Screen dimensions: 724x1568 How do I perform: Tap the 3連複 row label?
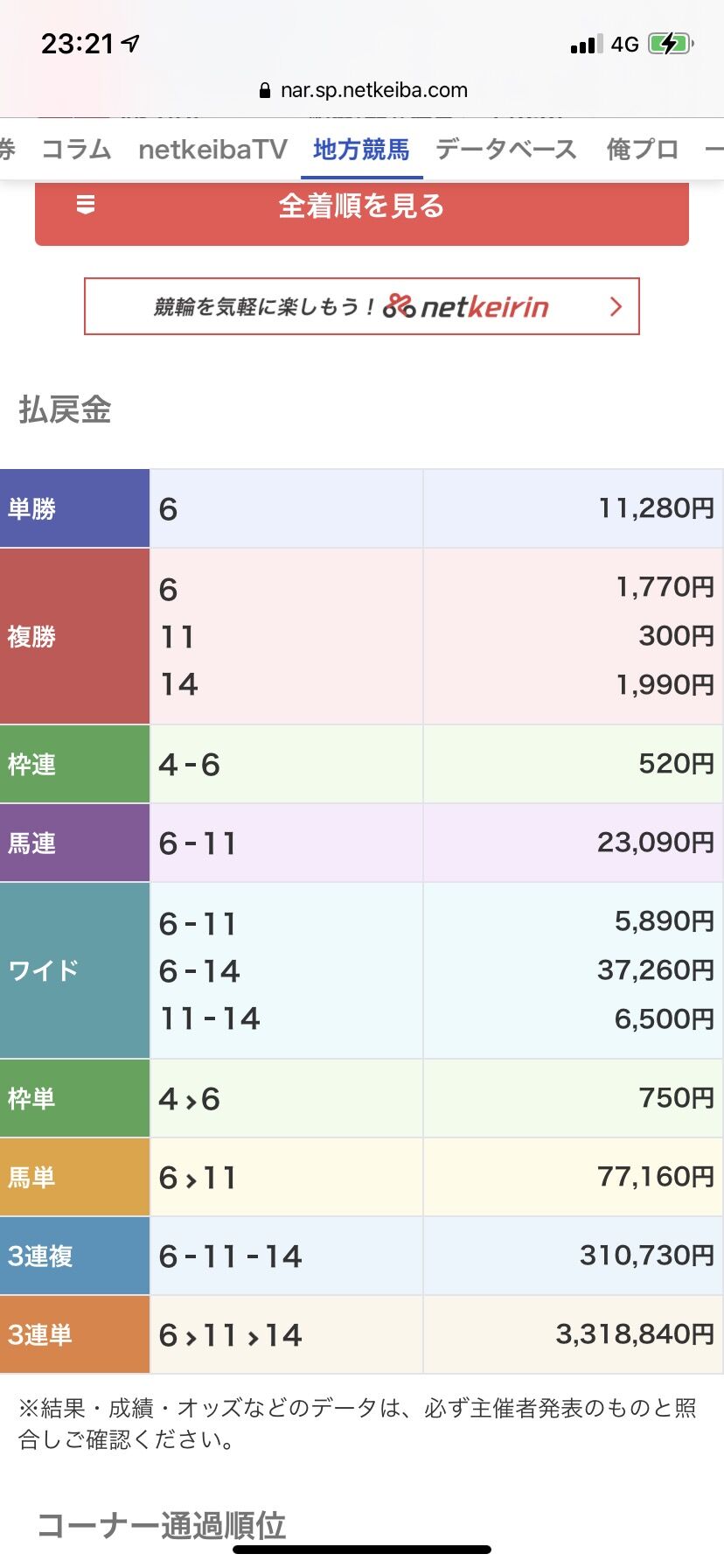pos(75,1256)
